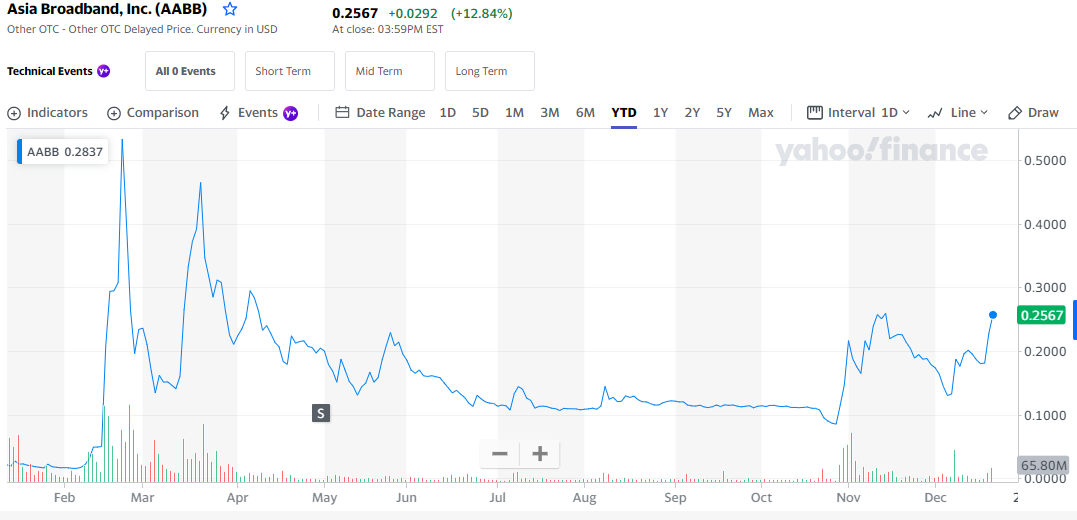Click the 65.80M volume label
This screenshot has width=1077, height=520.
click(1042, 465)
